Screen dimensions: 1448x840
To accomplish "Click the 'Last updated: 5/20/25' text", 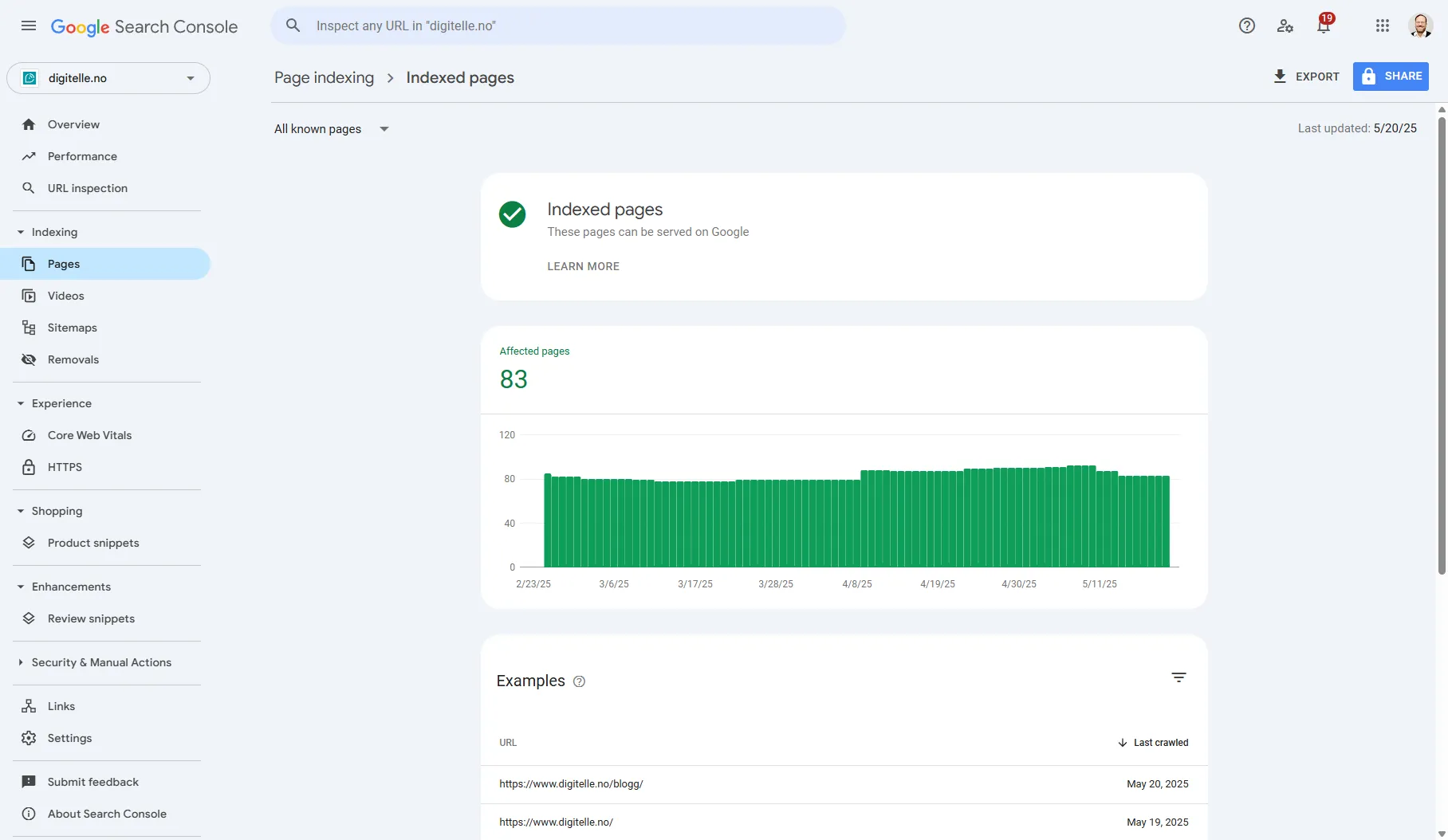I will pos(1357,128).
